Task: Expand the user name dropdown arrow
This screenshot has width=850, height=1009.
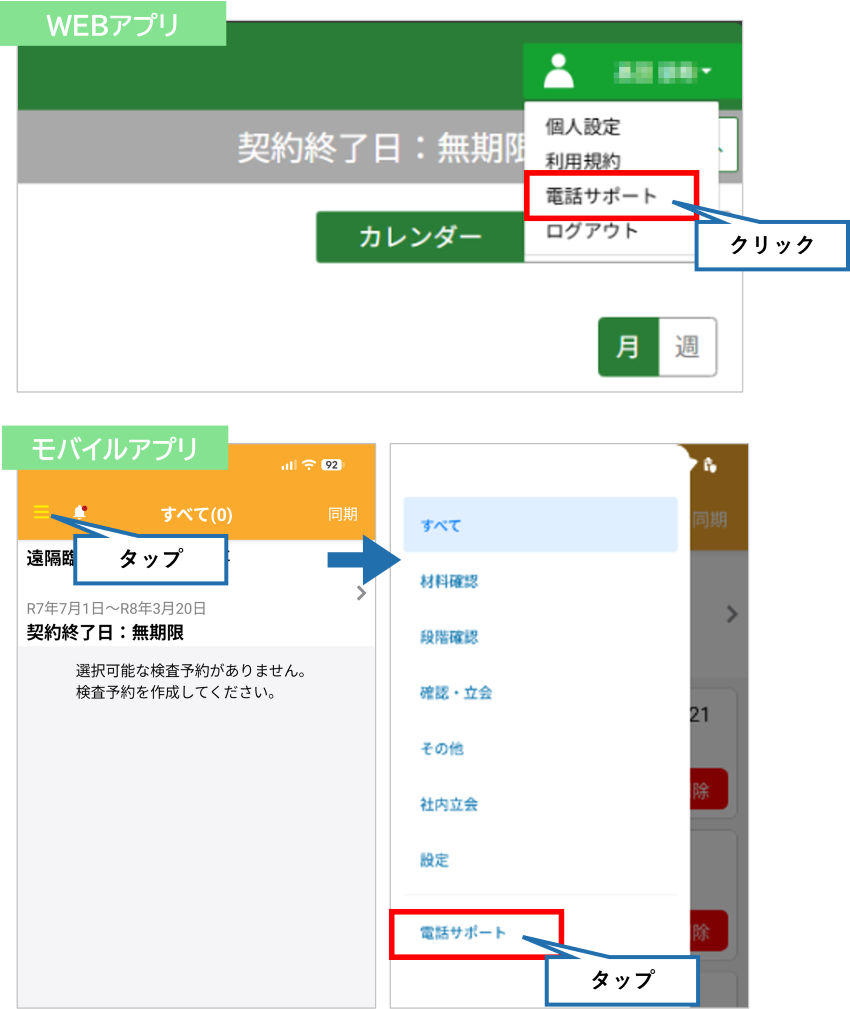Action: 707,72
